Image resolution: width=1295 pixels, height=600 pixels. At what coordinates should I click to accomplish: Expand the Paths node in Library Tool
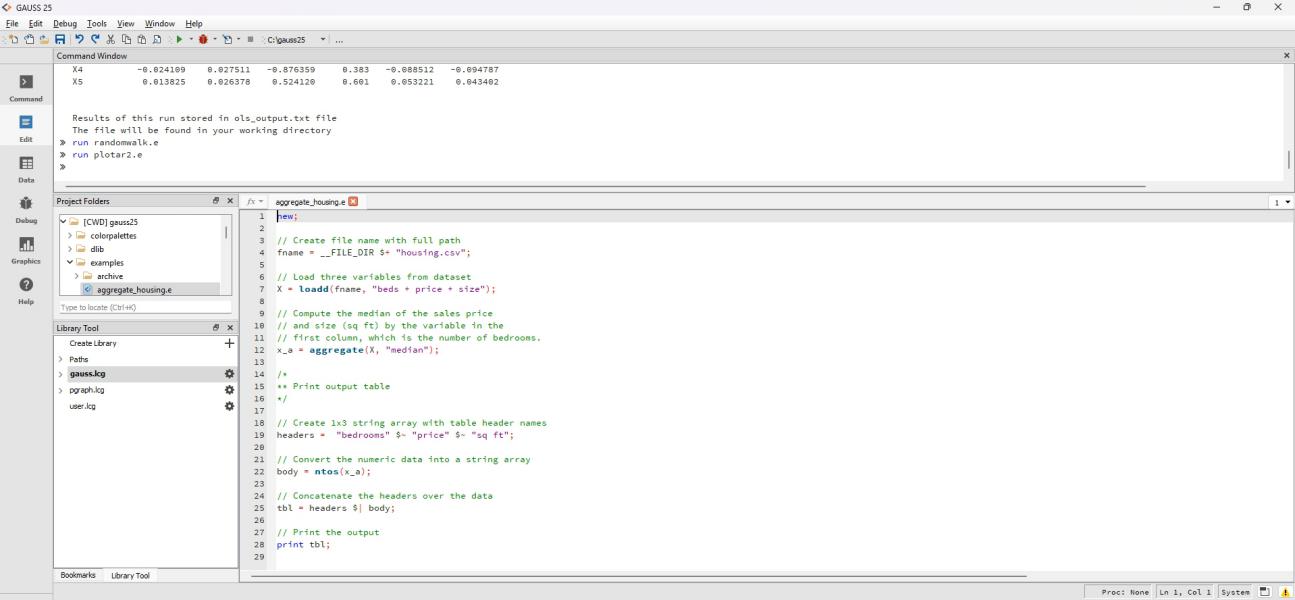coord(60,359)
